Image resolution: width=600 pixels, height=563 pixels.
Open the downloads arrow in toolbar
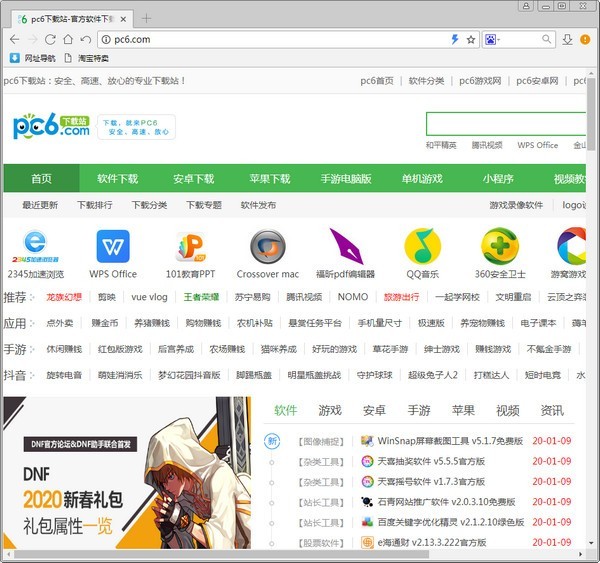click(x=567, y=39)
